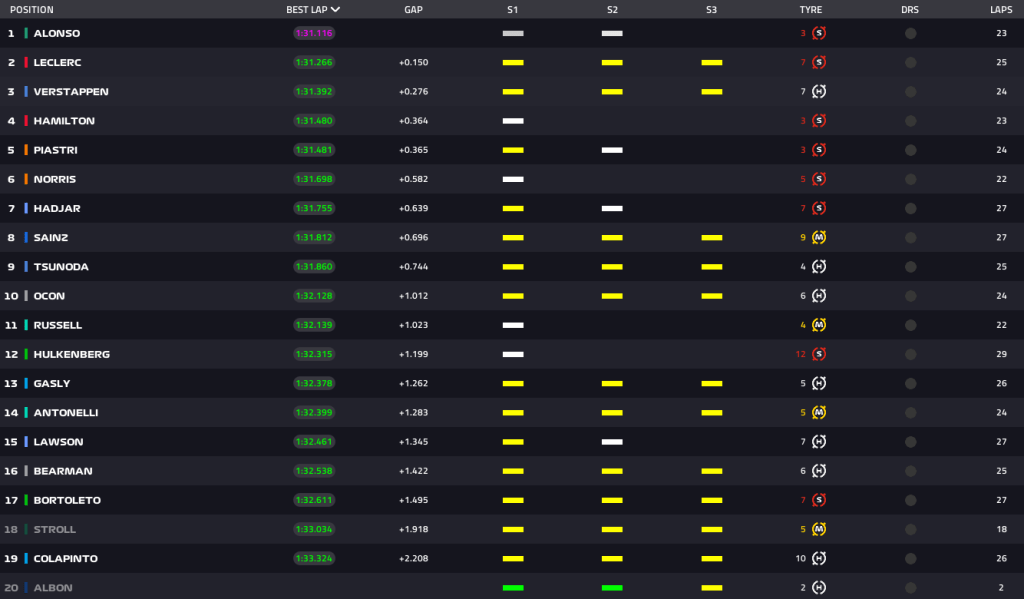Click Hadjar's best lap 1:31.755
Image resolution: width=1024 pixels, height=599 pixels.
coord(314,208)
